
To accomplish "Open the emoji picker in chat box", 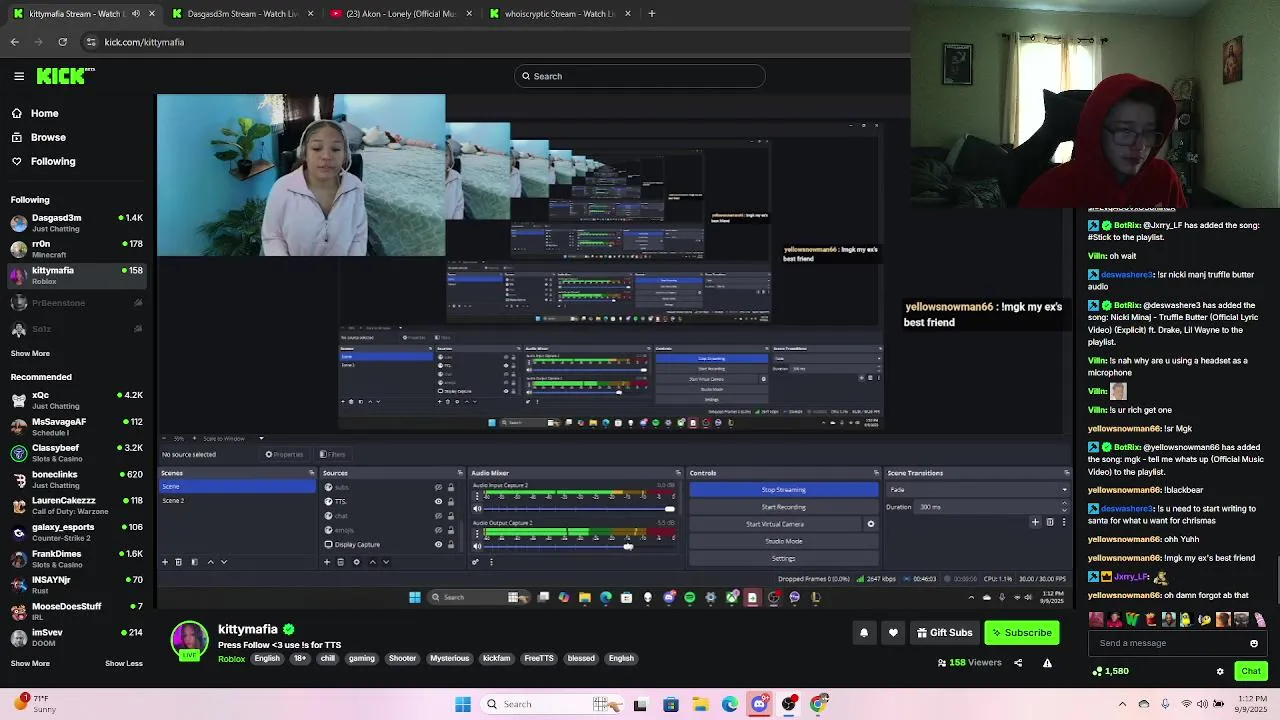I will [1254, 643].
